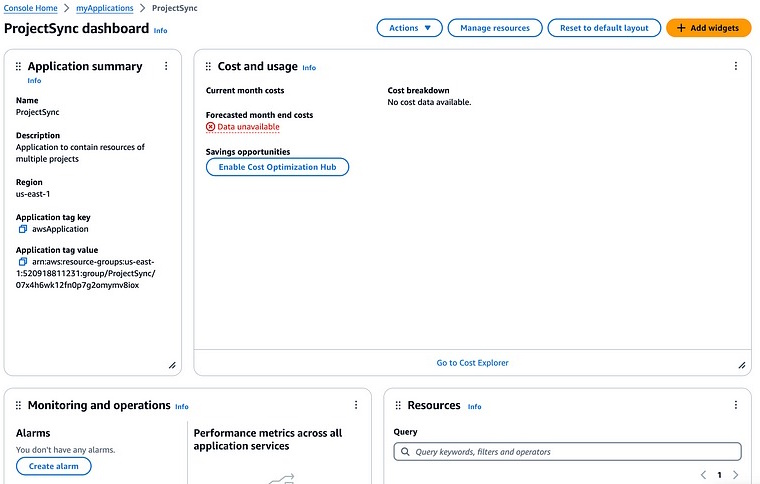The image size is (760, 484).
Task: Go to previous page of resources
Action: pyautogui.click(x=703, y=475)
